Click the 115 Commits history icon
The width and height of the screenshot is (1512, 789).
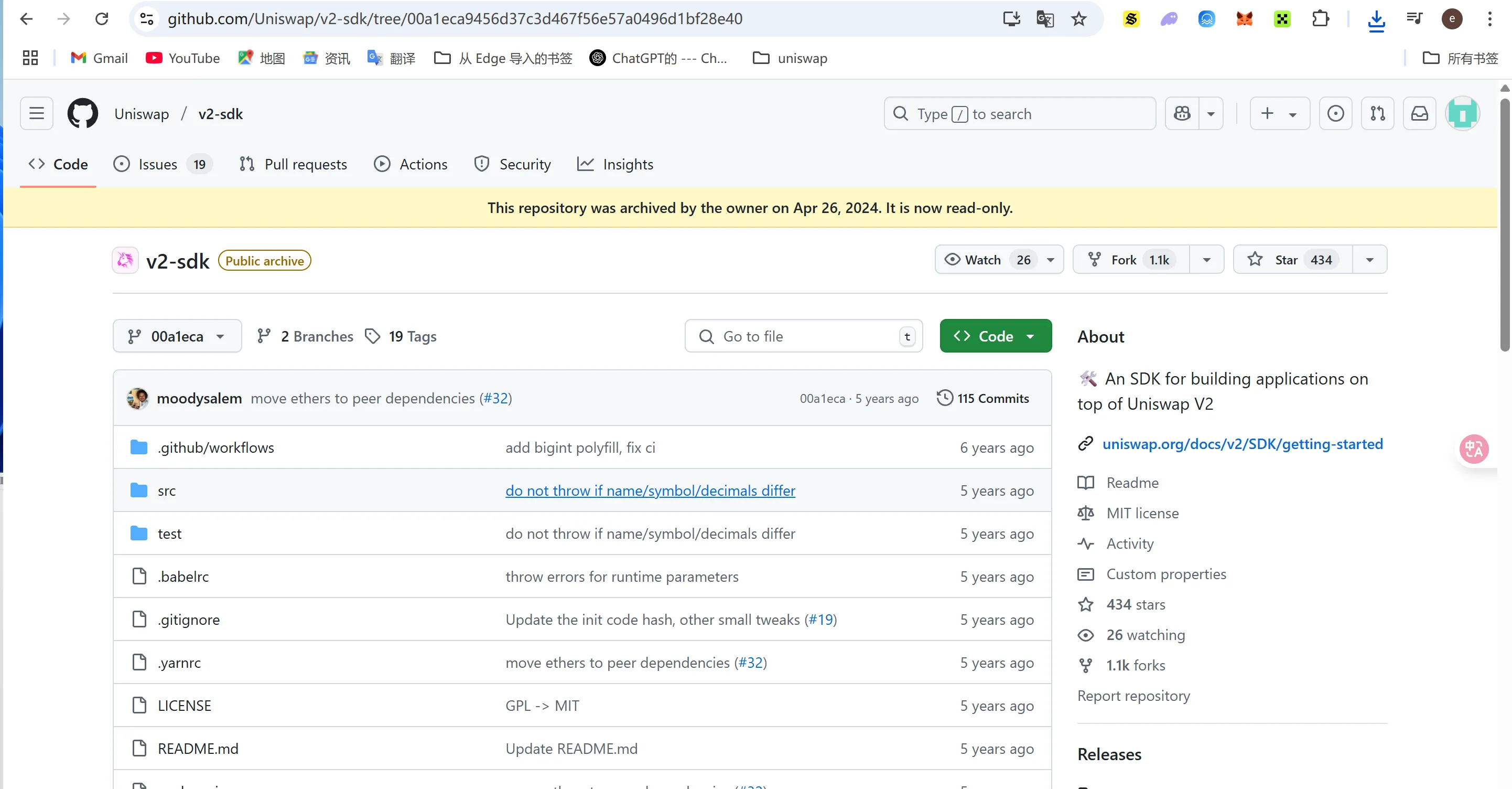point(944,398)
